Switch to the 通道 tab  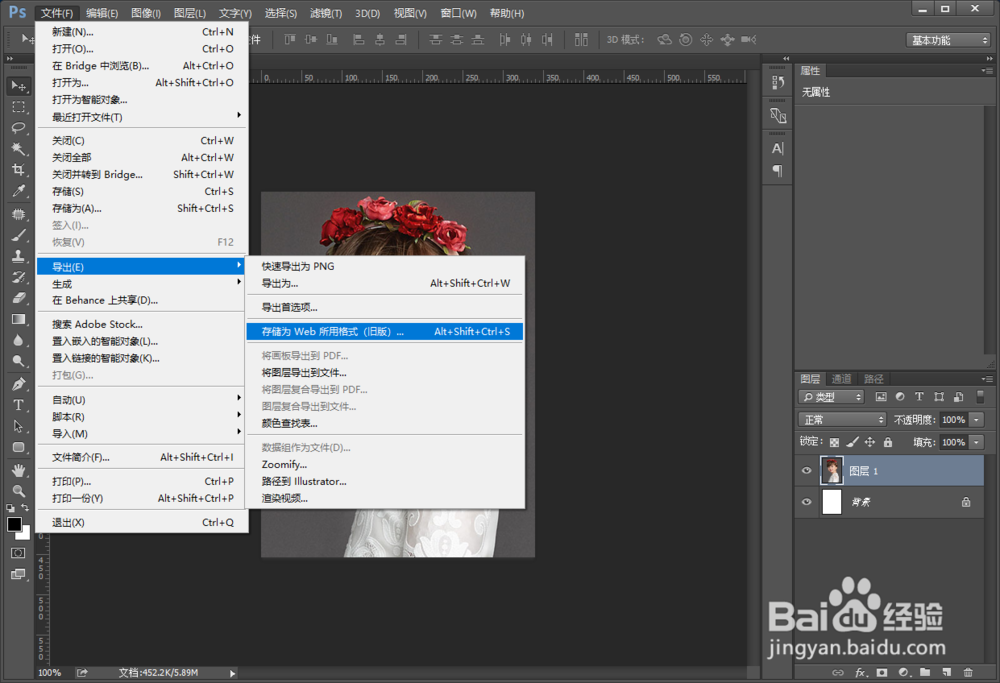841,379
